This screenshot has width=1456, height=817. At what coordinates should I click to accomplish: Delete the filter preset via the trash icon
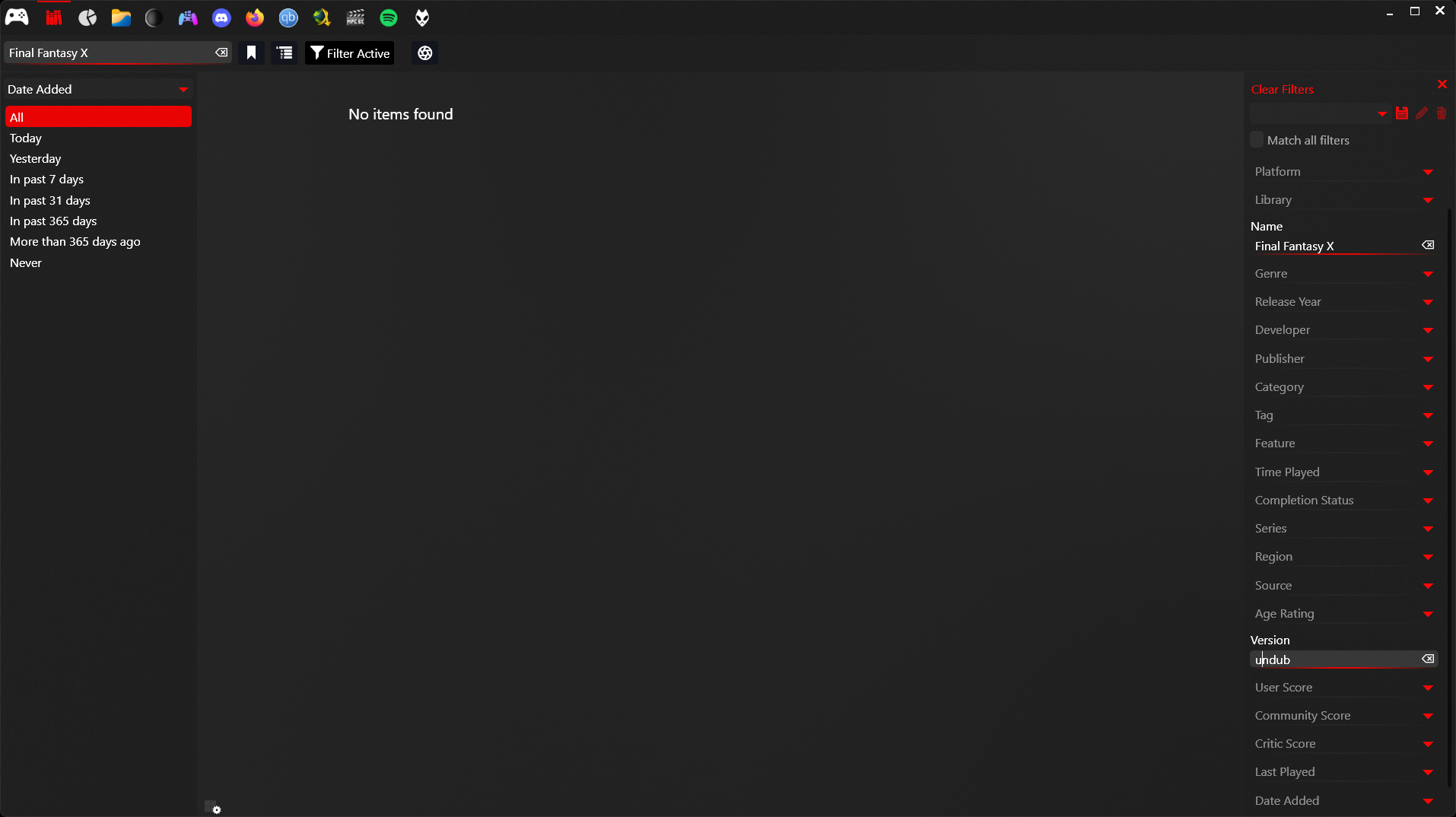tap(1441, 113)
